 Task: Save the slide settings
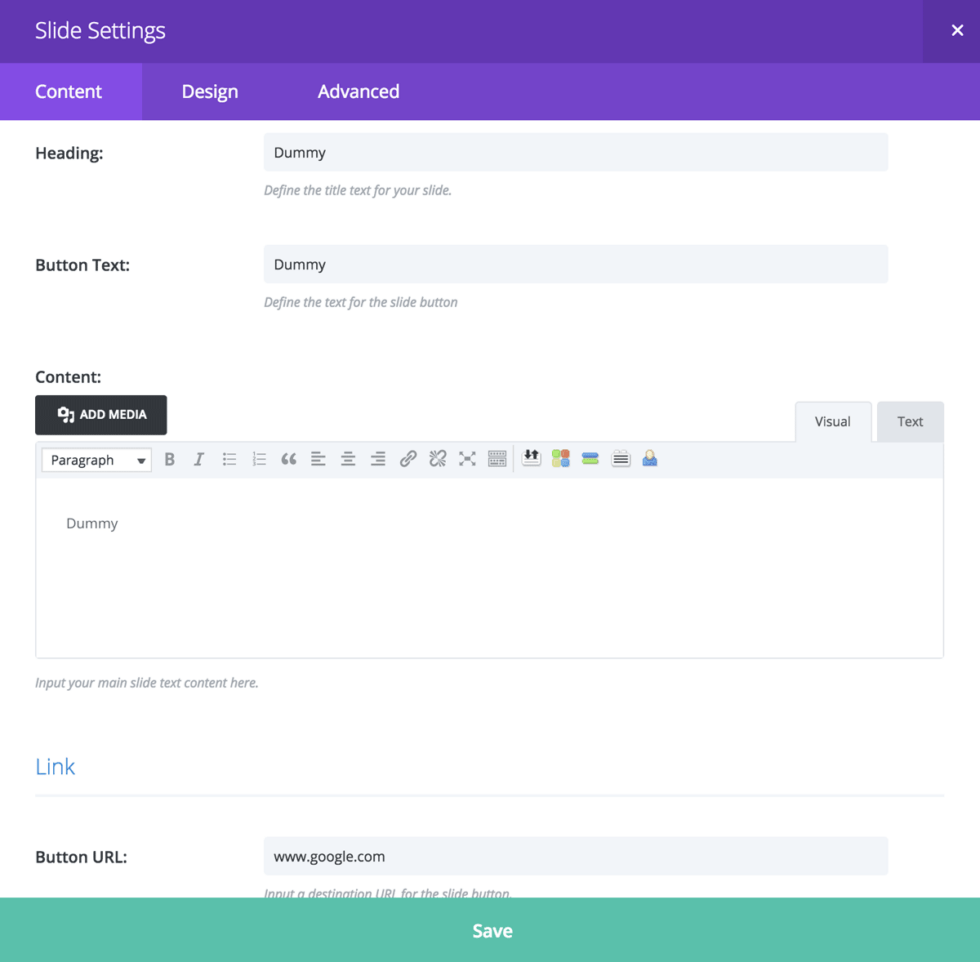click(x=490, y=930)
